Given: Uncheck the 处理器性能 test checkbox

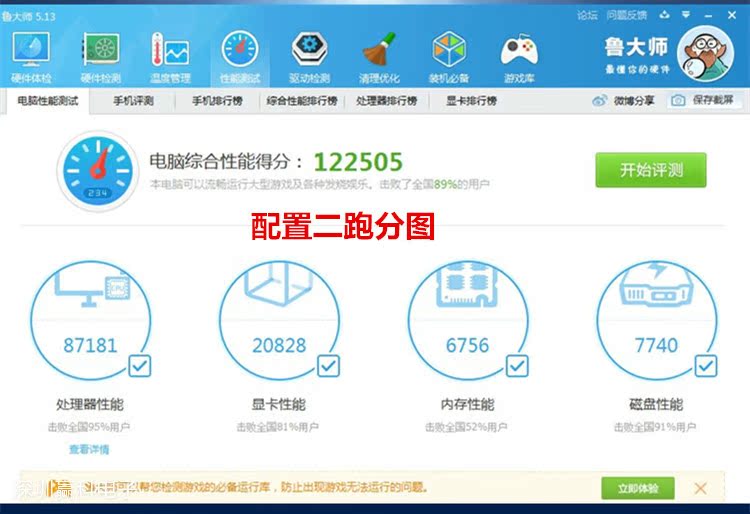Looking at the screenshot, I should coord(140,366).
